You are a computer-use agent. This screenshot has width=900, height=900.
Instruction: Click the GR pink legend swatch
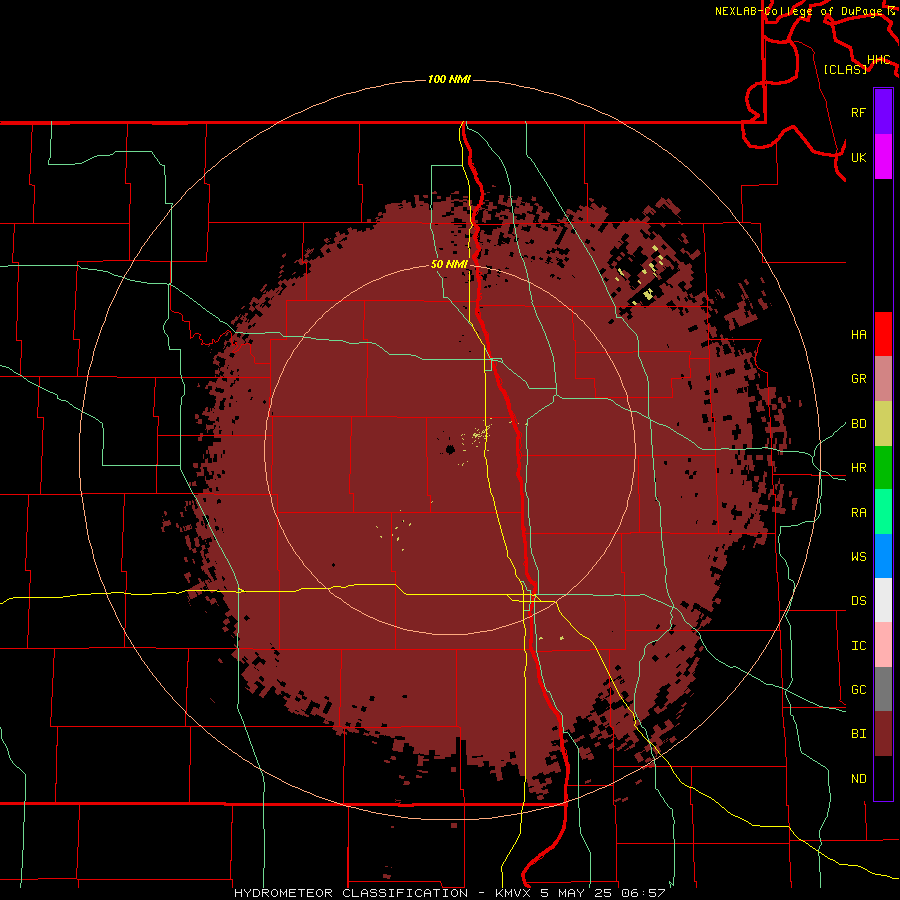(883, 379)
